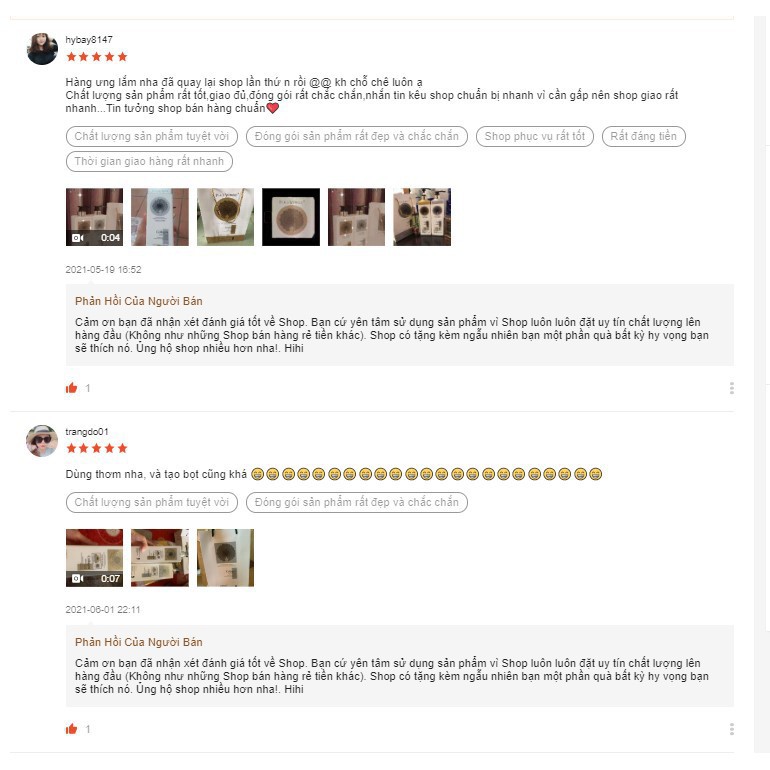
Task: Select the first review's 'Chất lượng sản phẩm tuyệt vời' tag
Action: (152, 136)
